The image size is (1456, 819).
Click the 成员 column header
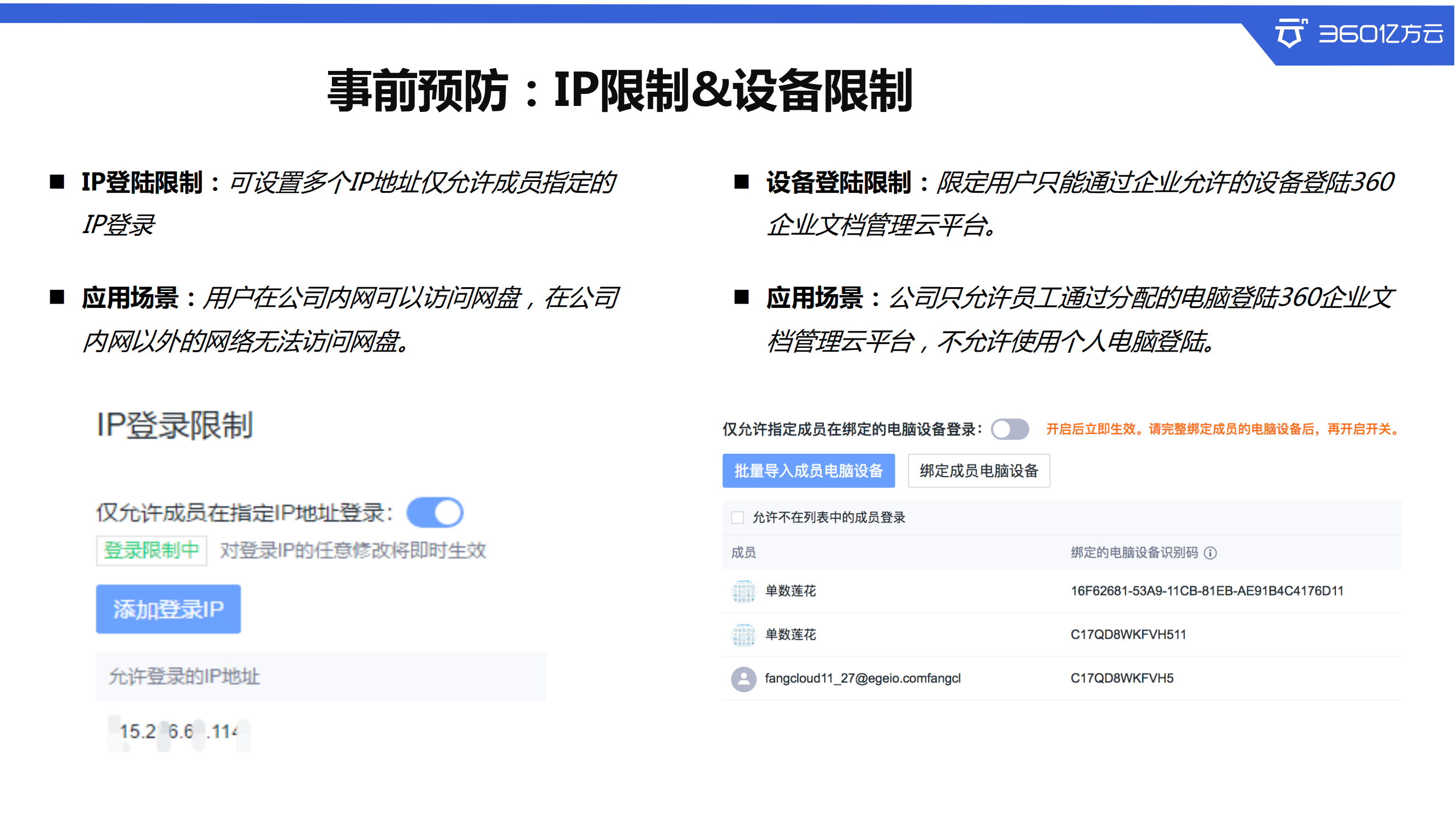click(x=743, y=552)
